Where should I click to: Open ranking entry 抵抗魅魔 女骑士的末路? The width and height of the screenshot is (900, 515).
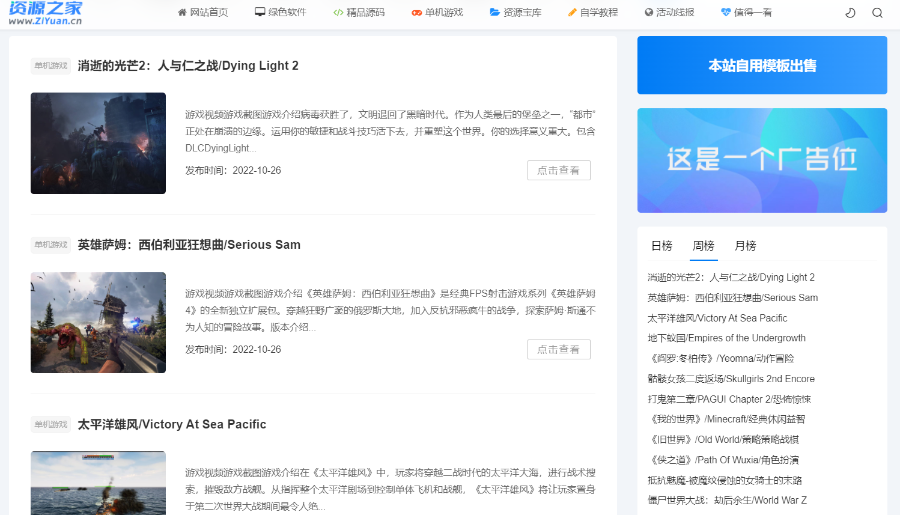pyautogui.click(x=724, y=480)
